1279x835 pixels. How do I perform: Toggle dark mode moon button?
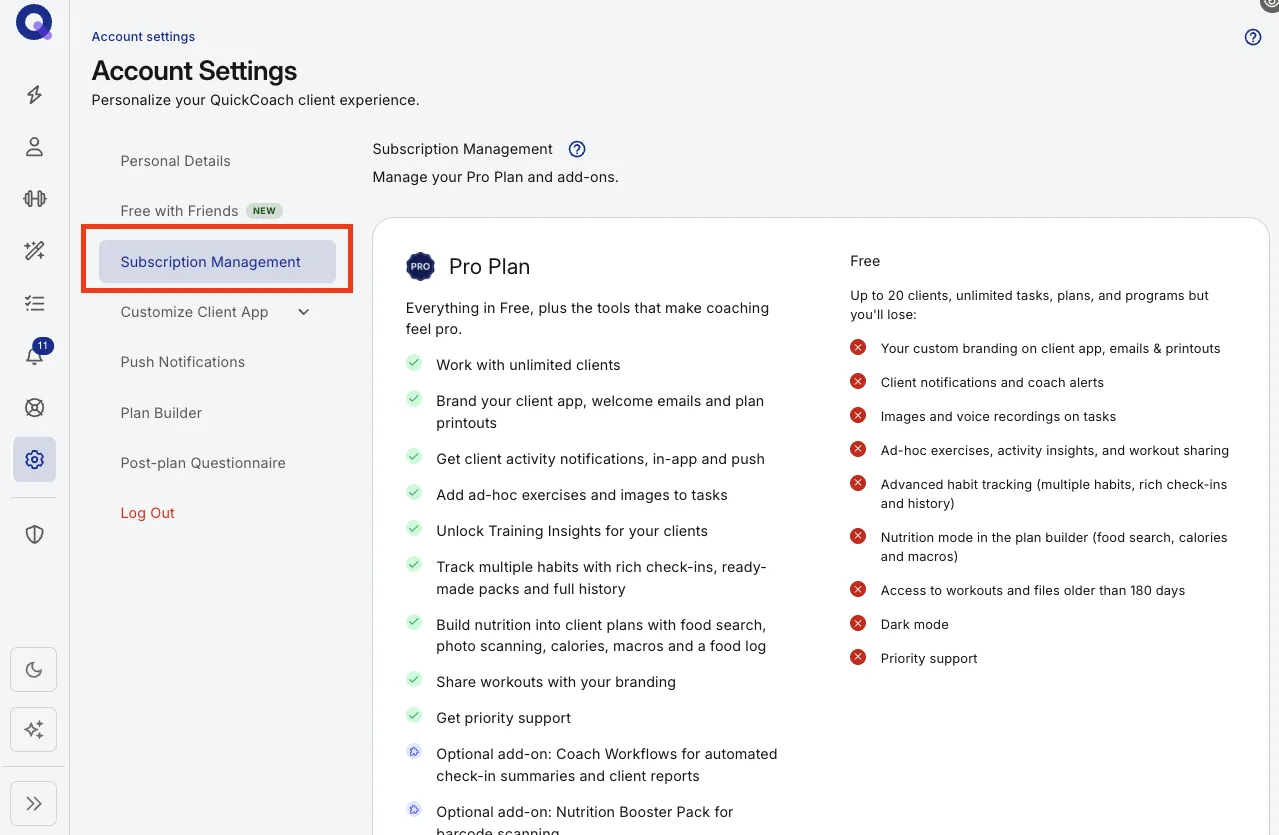click(x=34, y=670)
